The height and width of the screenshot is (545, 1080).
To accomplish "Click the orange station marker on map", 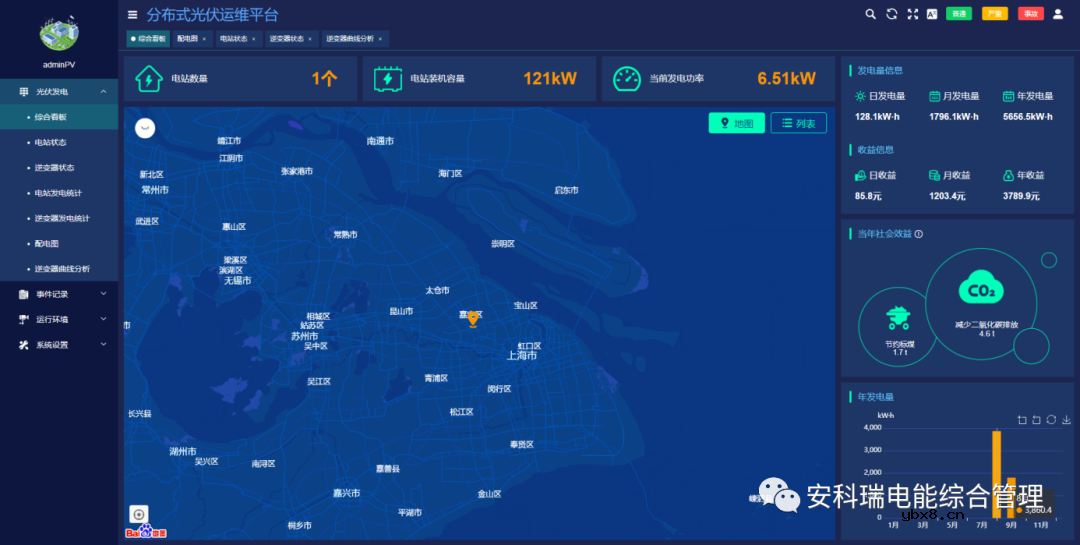I will point(473,319).
